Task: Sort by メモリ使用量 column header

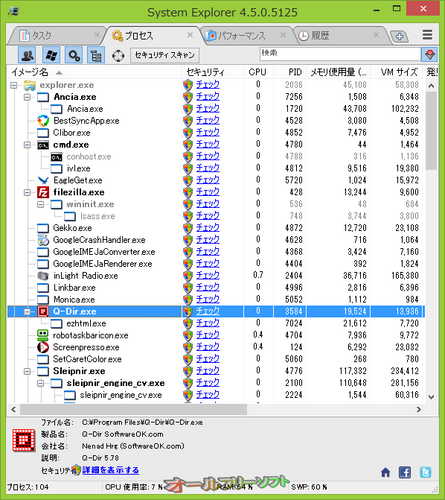Action: [x=338, y=72]
